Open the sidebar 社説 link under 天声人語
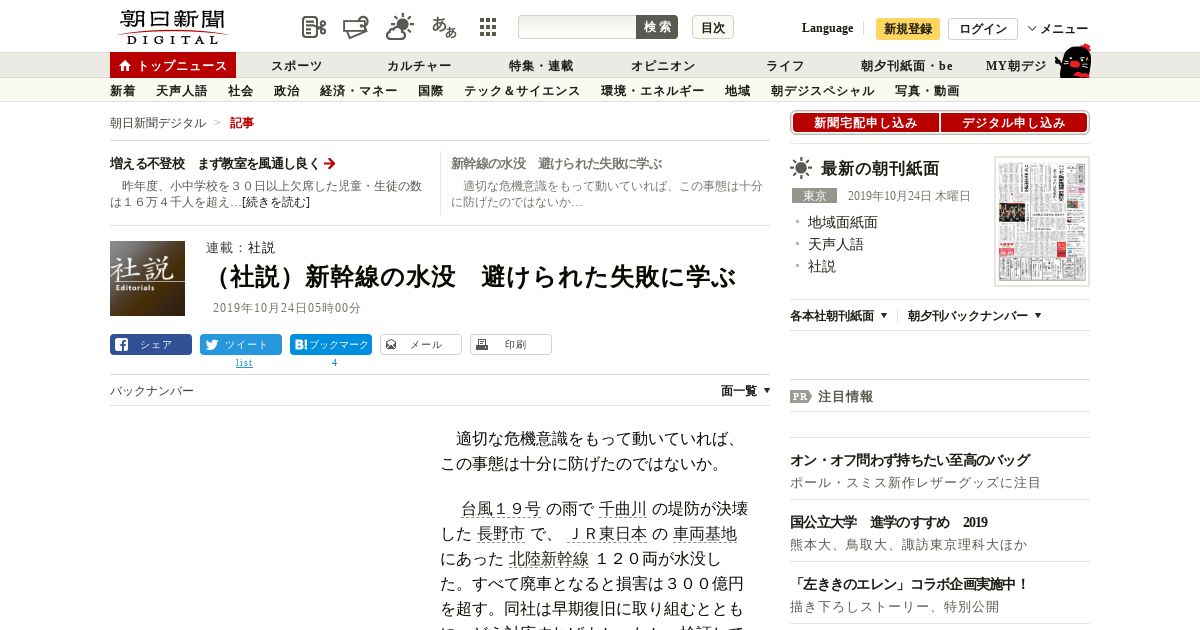 [x=822, y=266]
